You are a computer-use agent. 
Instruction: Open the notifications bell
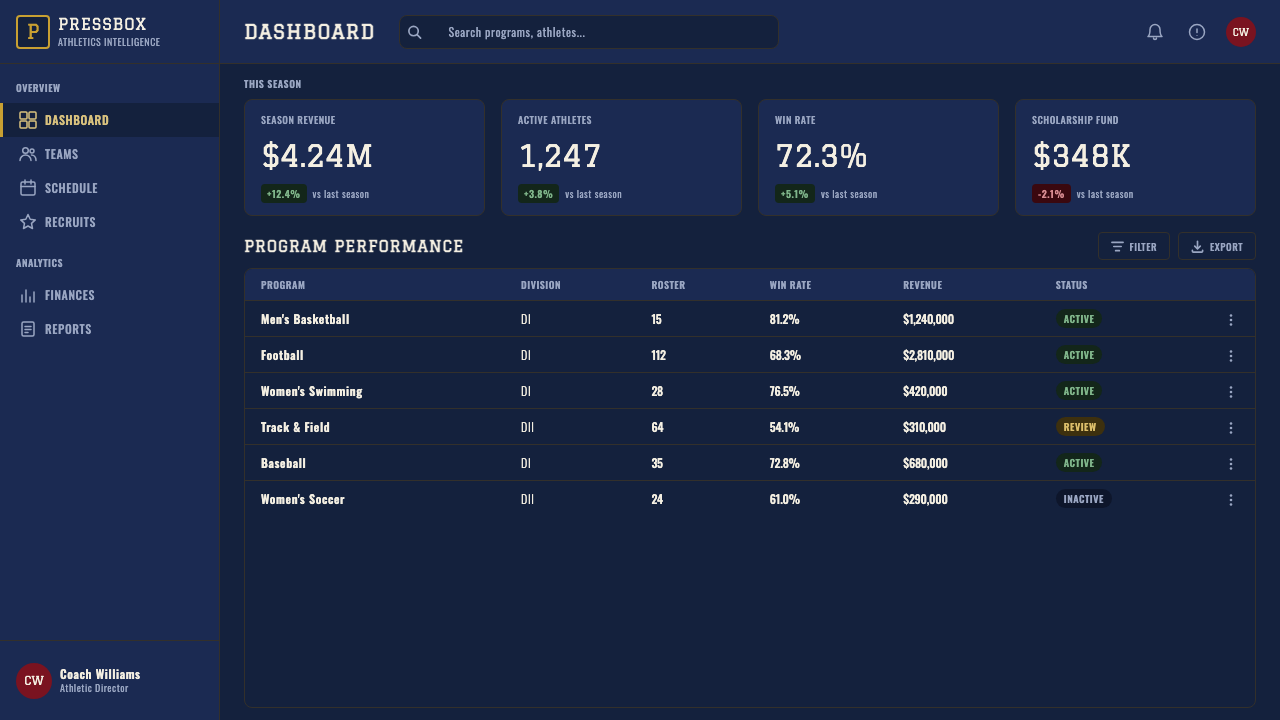[x=1155, y=32]
